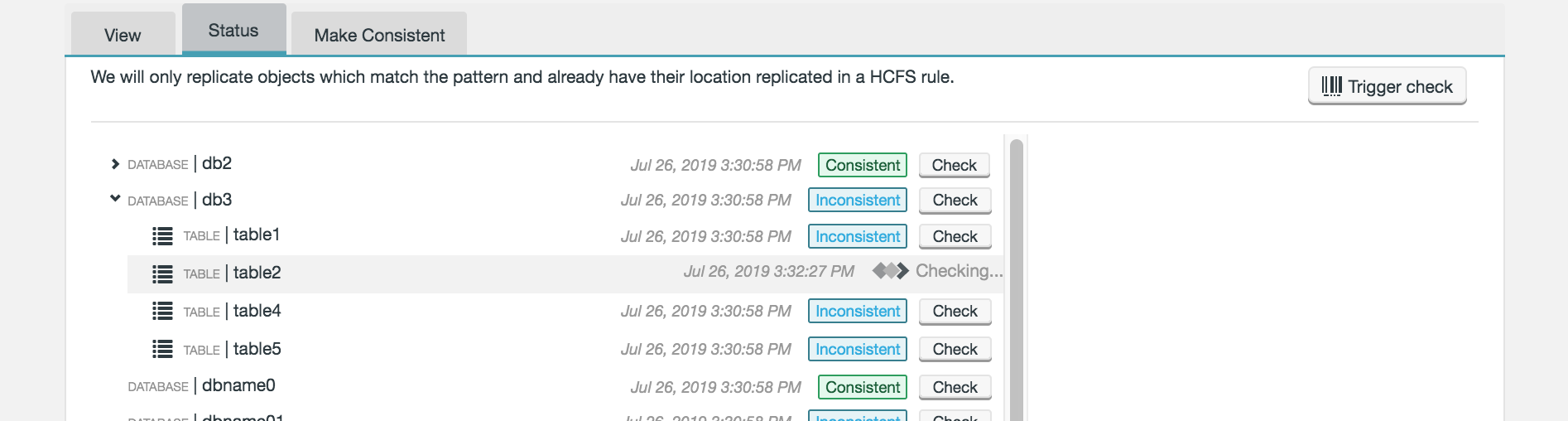Image resolution: width=1568 pixels, height=421 pixels.
Task: Run Check on database db3
Action: (955, 201)
